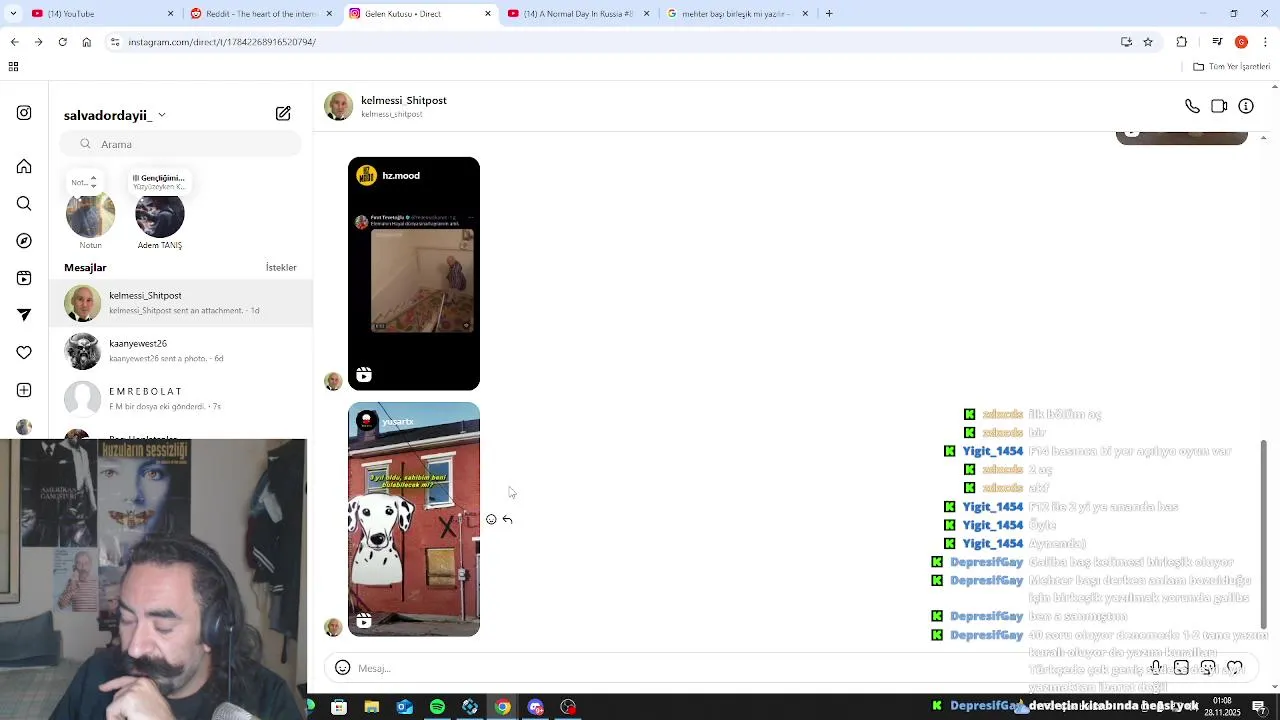This screenshot has height=720, width=1280.
Task: Go to the Instagram Home feed icon
Action: 24,166
